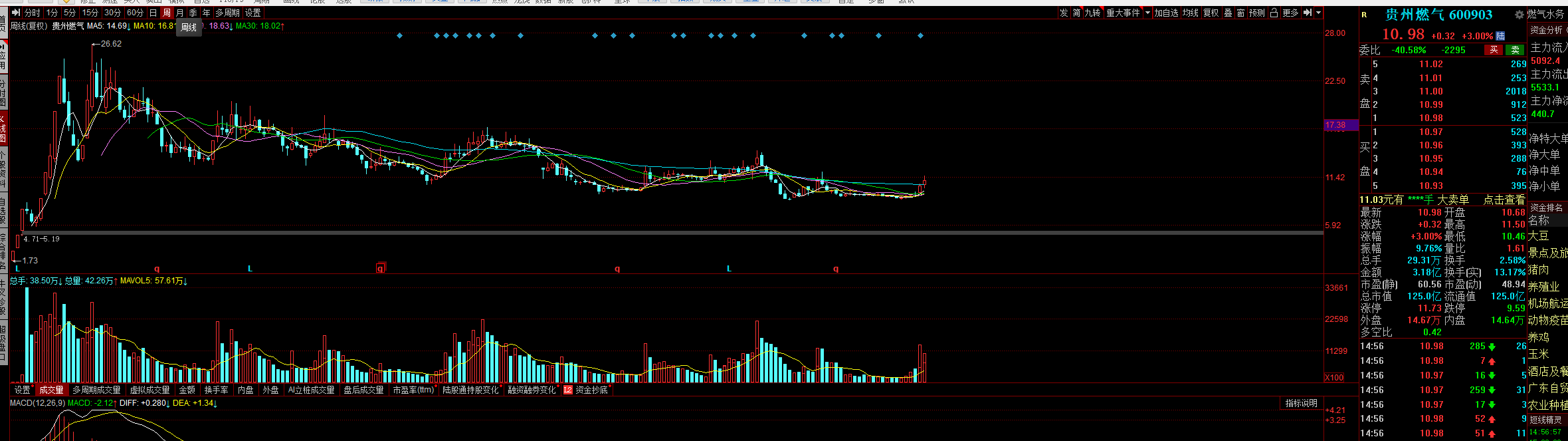Open the 资金分析 tab on right
Screen dimensions: 1568x441
point(1546,30)
